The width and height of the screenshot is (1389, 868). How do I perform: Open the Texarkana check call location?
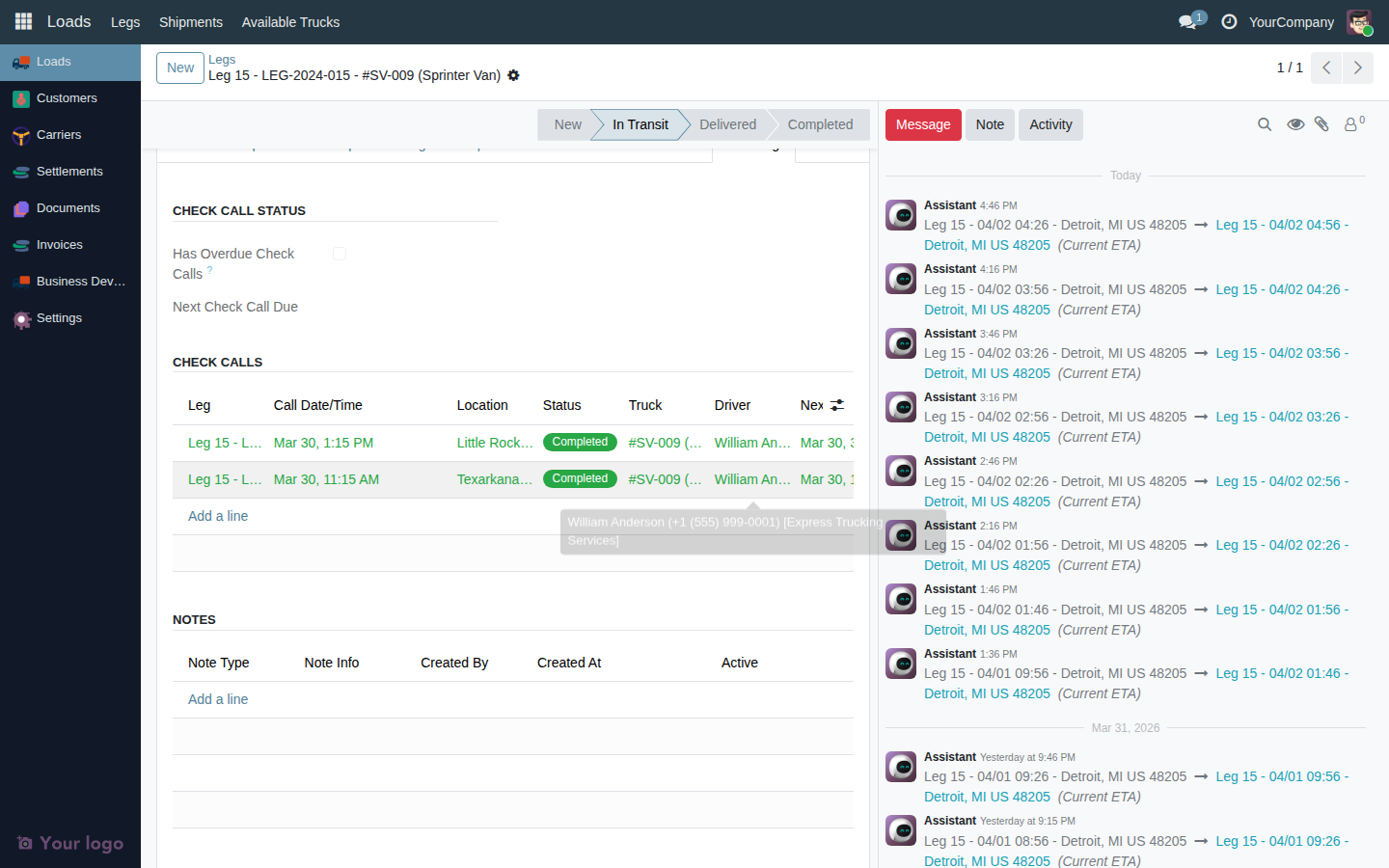(x=495, y=479)
